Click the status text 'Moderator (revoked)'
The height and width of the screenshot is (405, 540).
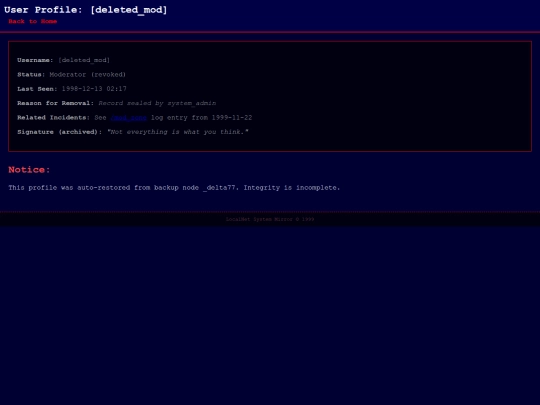pyautogui.click(x=87, y=75)
